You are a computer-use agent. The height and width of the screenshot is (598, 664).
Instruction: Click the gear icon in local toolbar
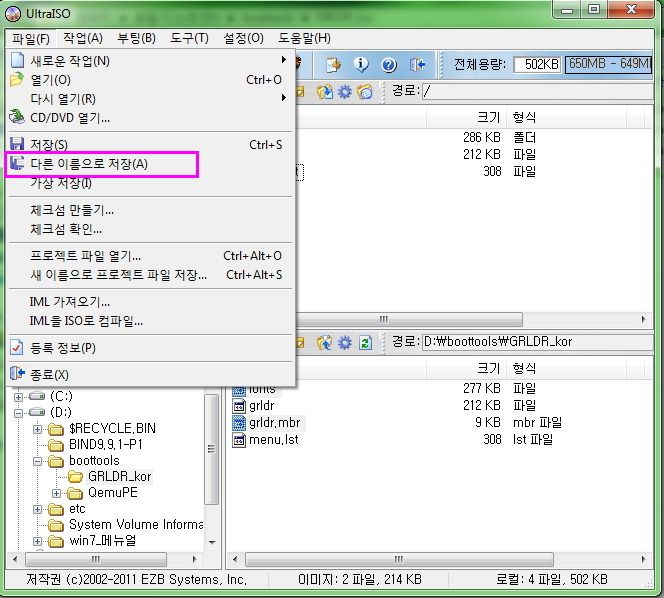(344, 343)
